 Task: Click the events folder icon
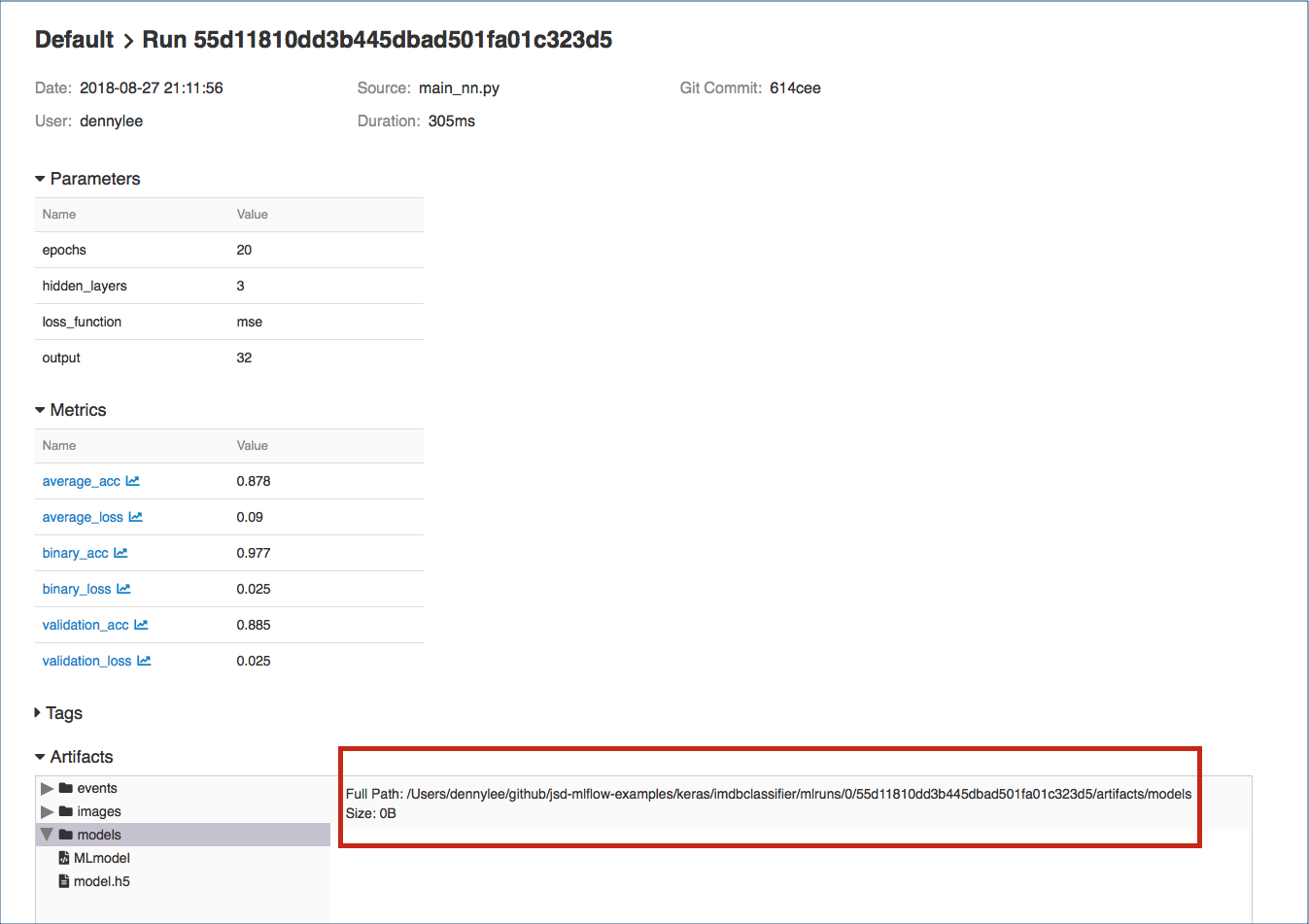[x=66, y=788]
